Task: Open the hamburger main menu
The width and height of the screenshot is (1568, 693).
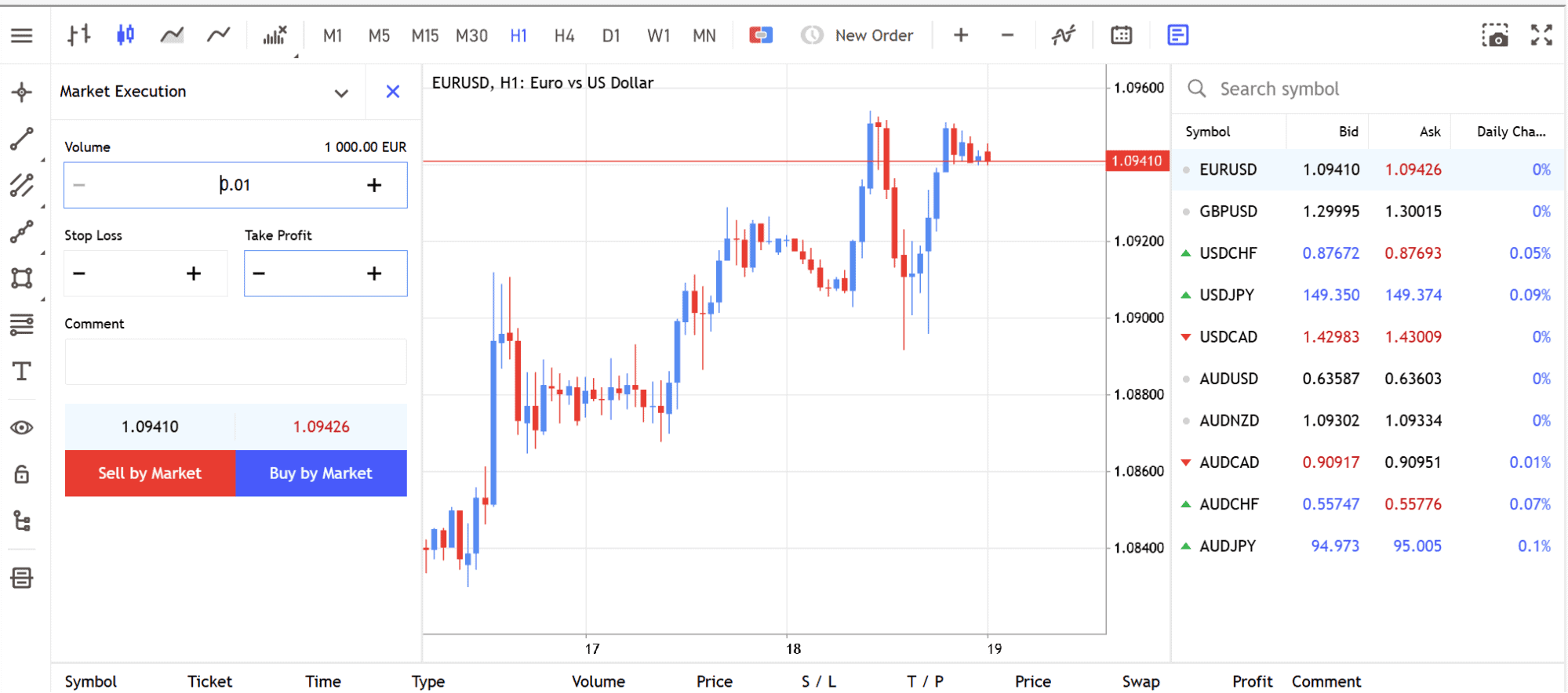Action: [x=22, y=35]
